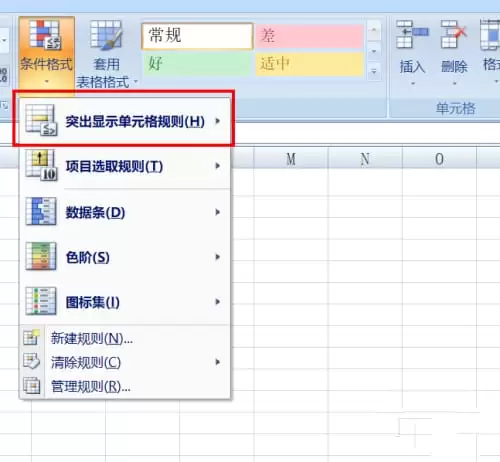Apply the 适中 yellow cell style
500x462 pixels.
[x=310, y=64]
